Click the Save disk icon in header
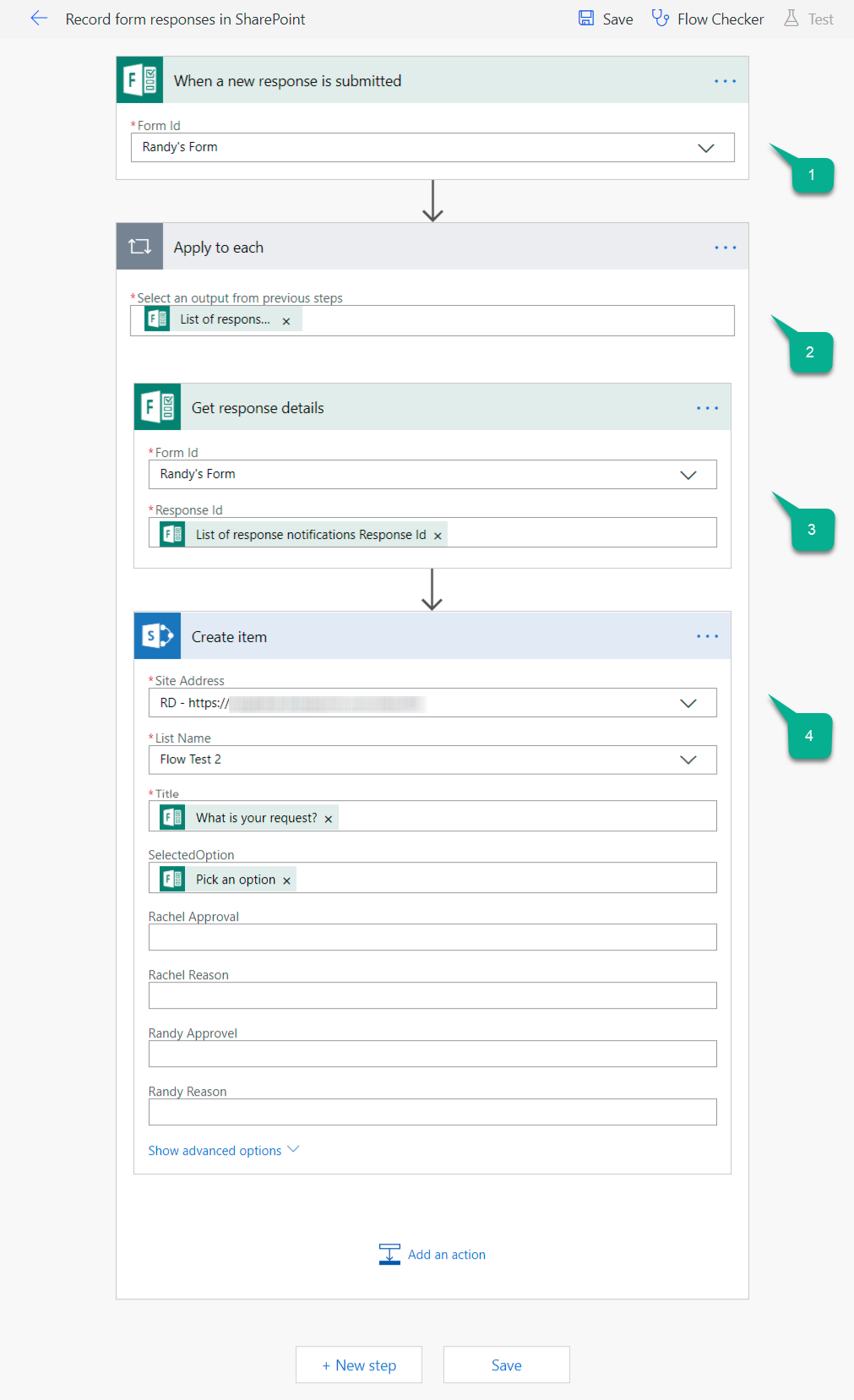The width and height of the screenshot is (854, 1400). pos(586,19)
